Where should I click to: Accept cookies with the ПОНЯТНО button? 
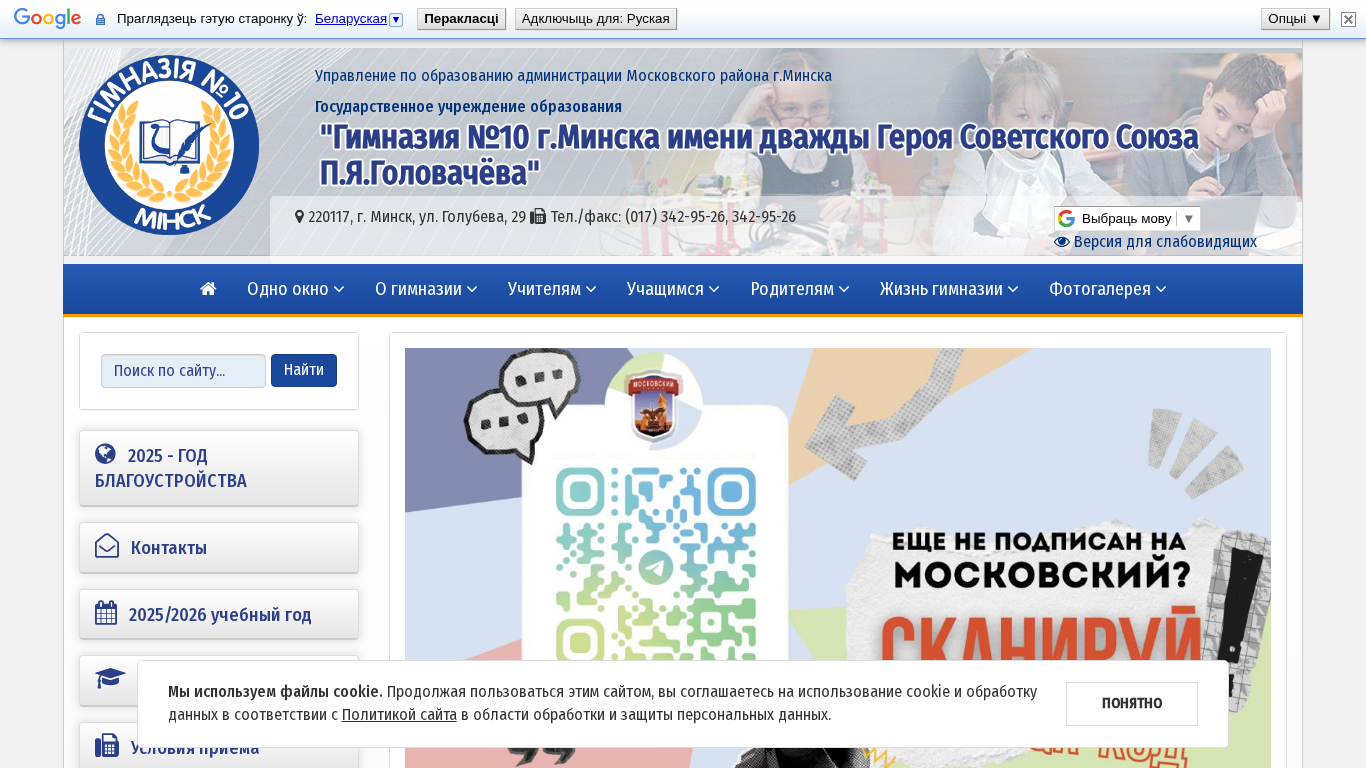pyautogui.click(x=1132, y=704)
